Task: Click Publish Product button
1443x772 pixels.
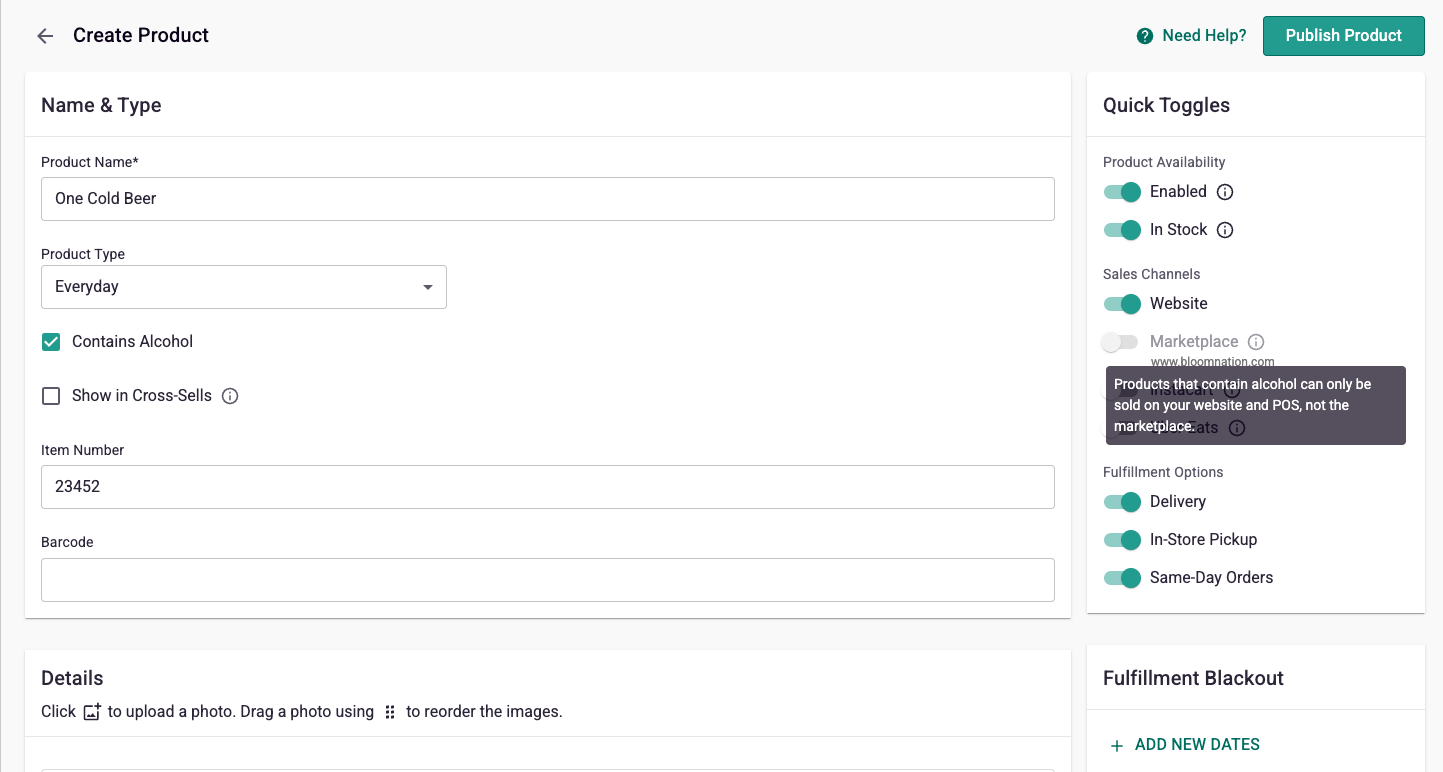Action: (x=1344, y=36)
